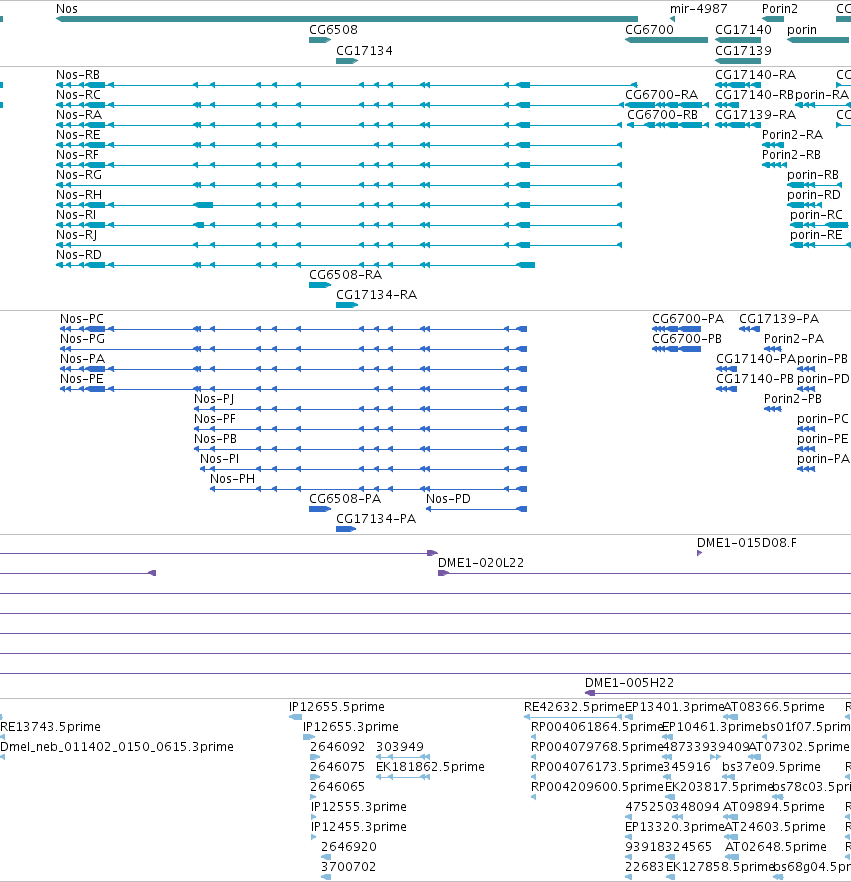Select the RE13743.5prime EST label
This screenshot has width=851, height=882.
51,727
